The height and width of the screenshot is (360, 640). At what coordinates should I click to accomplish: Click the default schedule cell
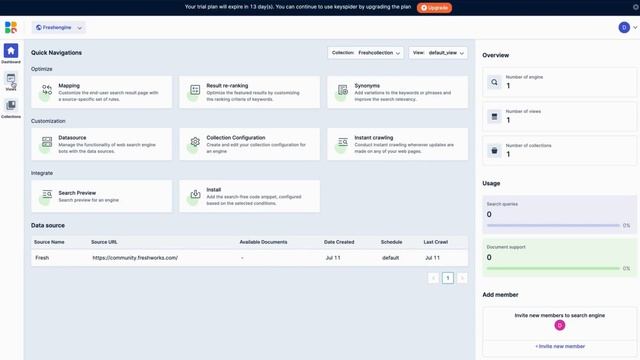coord(391,258)
